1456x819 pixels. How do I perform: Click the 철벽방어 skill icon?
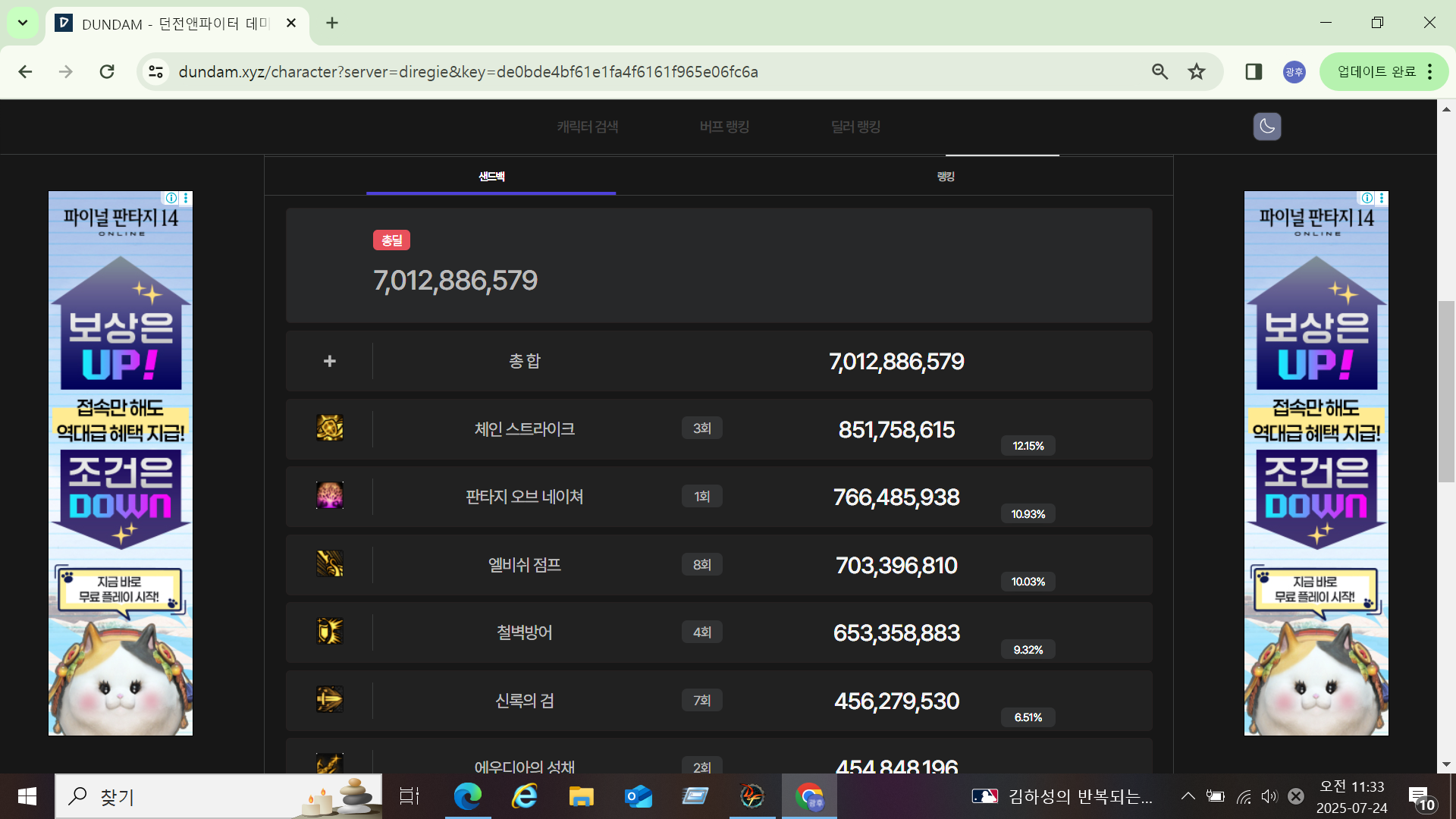(x=329, y=632)
